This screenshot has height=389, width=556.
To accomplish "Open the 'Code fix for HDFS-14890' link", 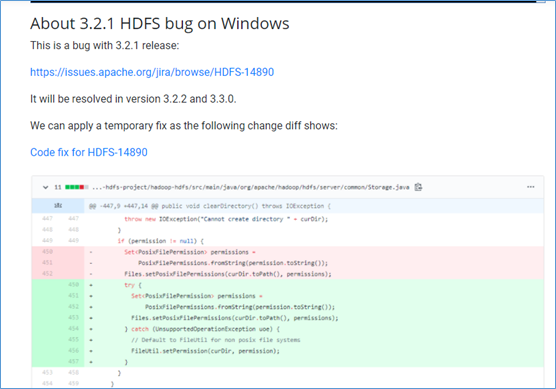I will tap(89, 152).
